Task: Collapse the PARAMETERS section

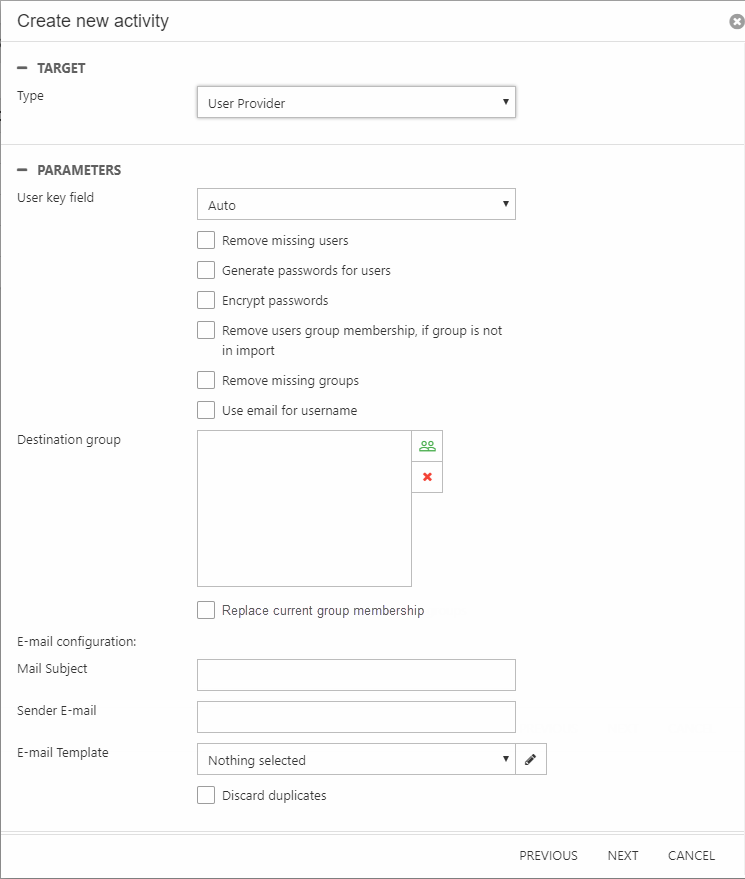Action: (x=22, y=170)
